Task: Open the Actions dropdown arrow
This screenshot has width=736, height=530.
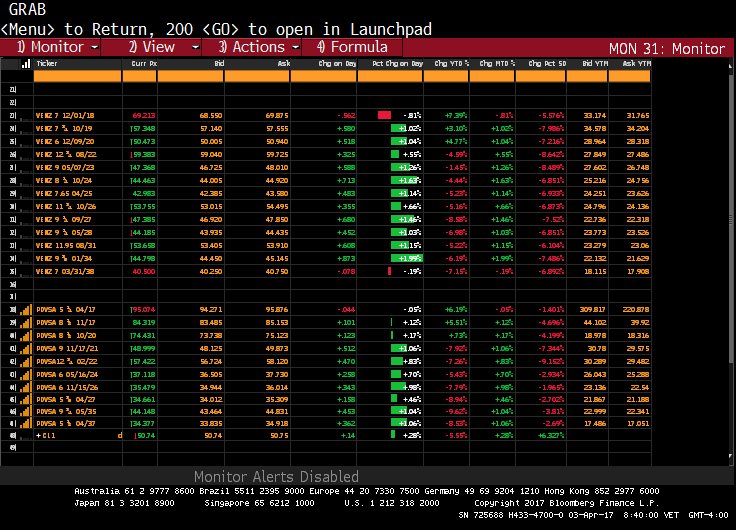Action: click(295, 47)
